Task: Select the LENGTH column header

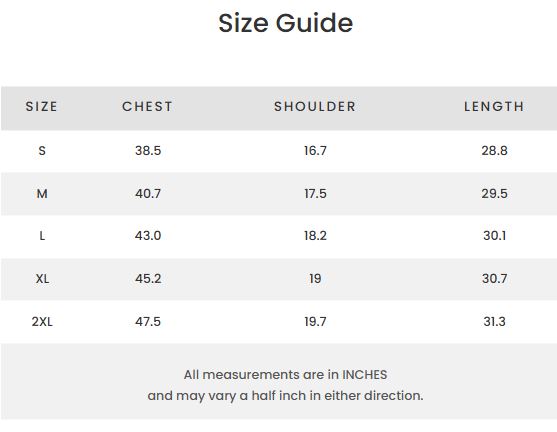Action: pos(494,107)
